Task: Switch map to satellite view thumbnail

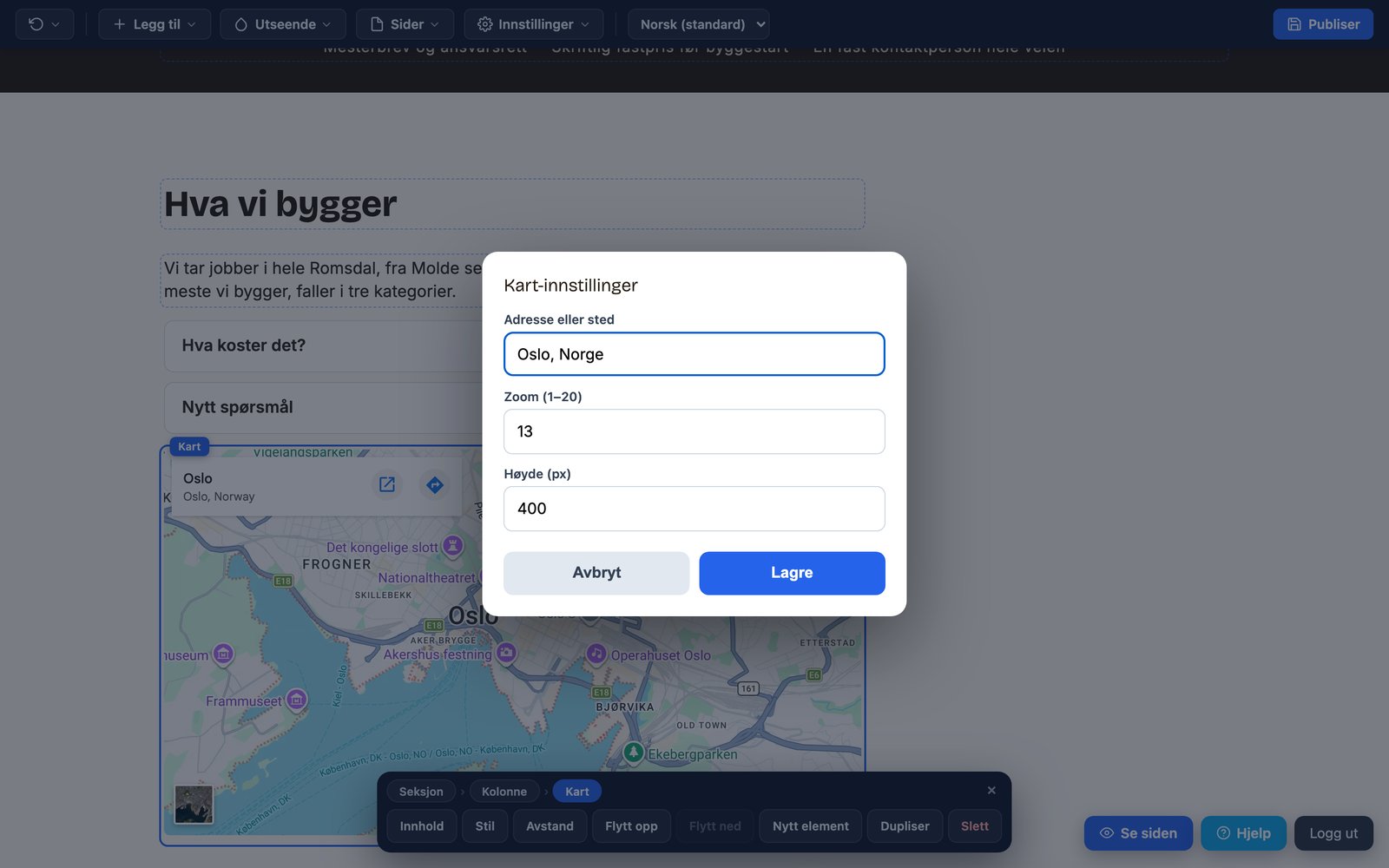Action: (x=194, y=805)
